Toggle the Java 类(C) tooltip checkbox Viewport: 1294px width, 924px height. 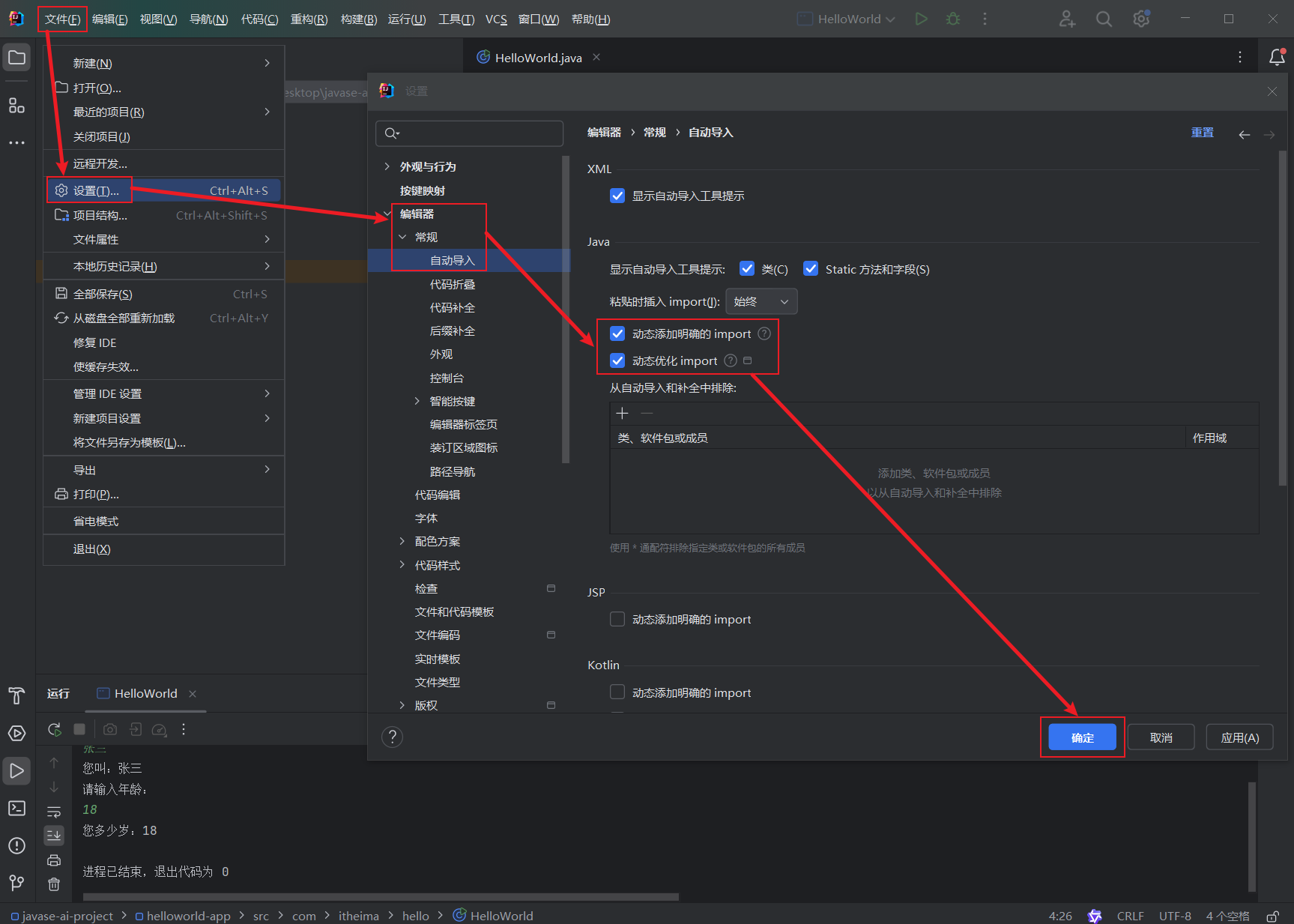pos(747,268)
